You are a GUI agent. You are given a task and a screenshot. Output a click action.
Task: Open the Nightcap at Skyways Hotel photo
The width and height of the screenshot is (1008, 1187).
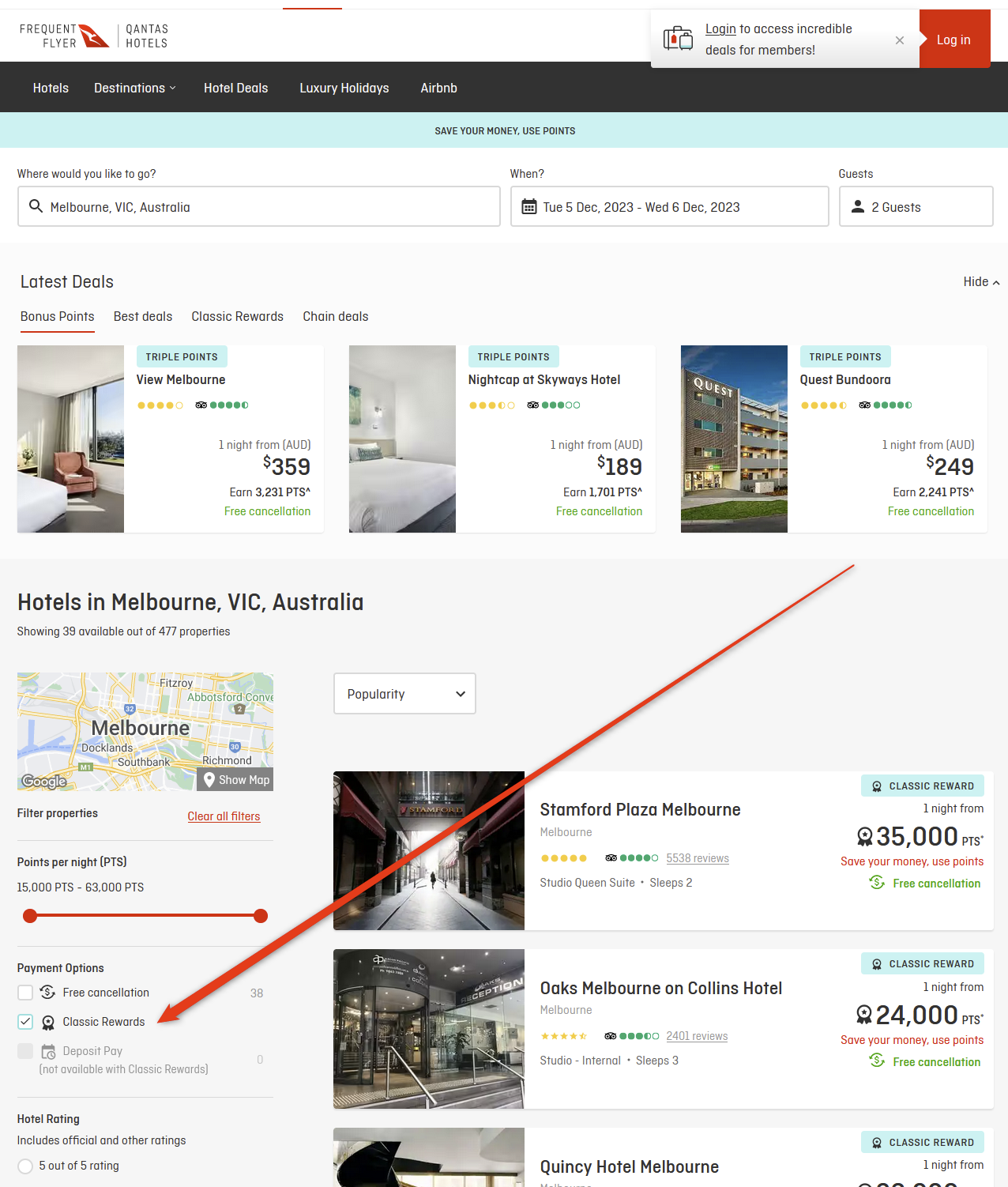click(402, 439)
